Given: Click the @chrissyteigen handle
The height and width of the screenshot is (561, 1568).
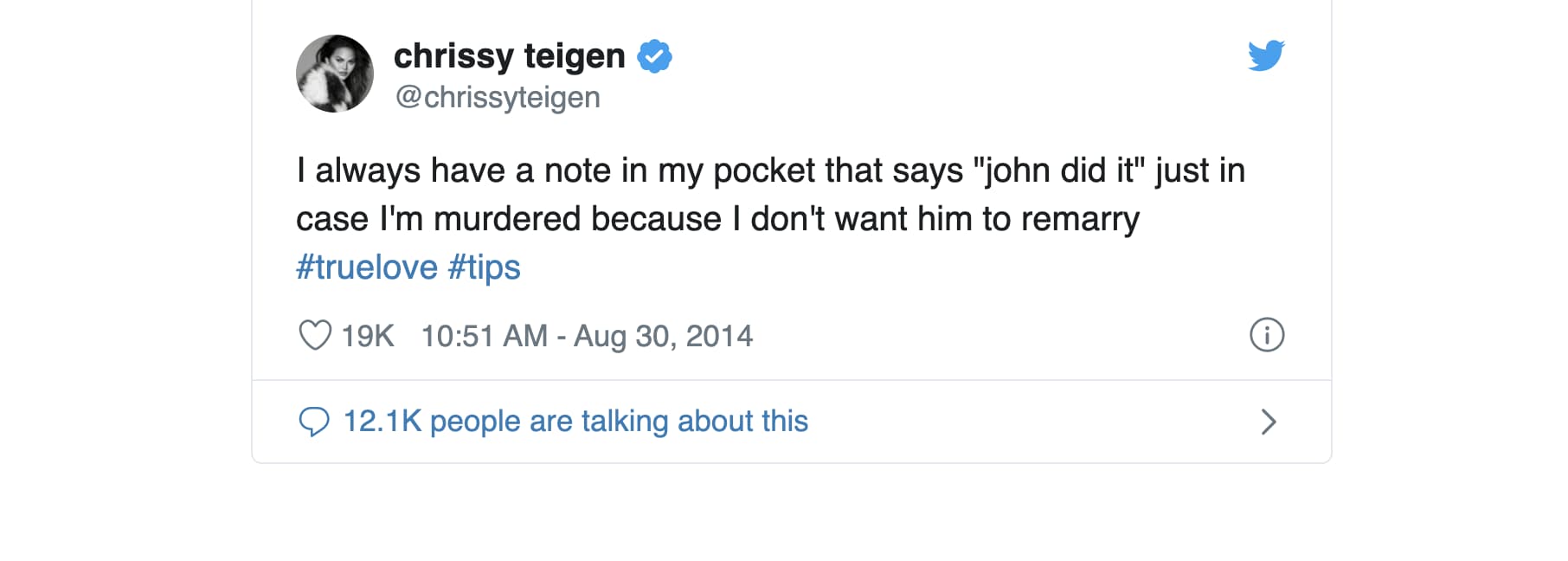Looking at the screenshot, I should point(498,97).
